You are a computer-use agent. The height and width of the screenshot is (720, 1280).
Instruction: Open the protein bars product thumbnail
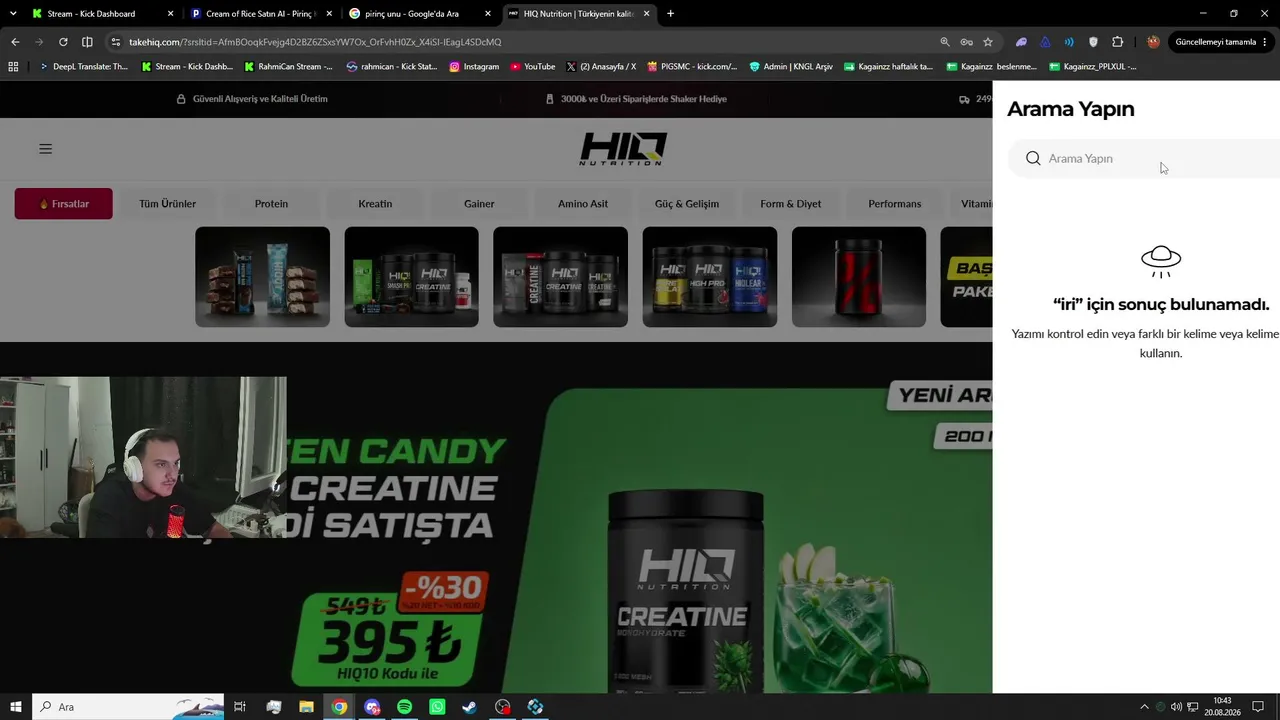click(262, 277)
